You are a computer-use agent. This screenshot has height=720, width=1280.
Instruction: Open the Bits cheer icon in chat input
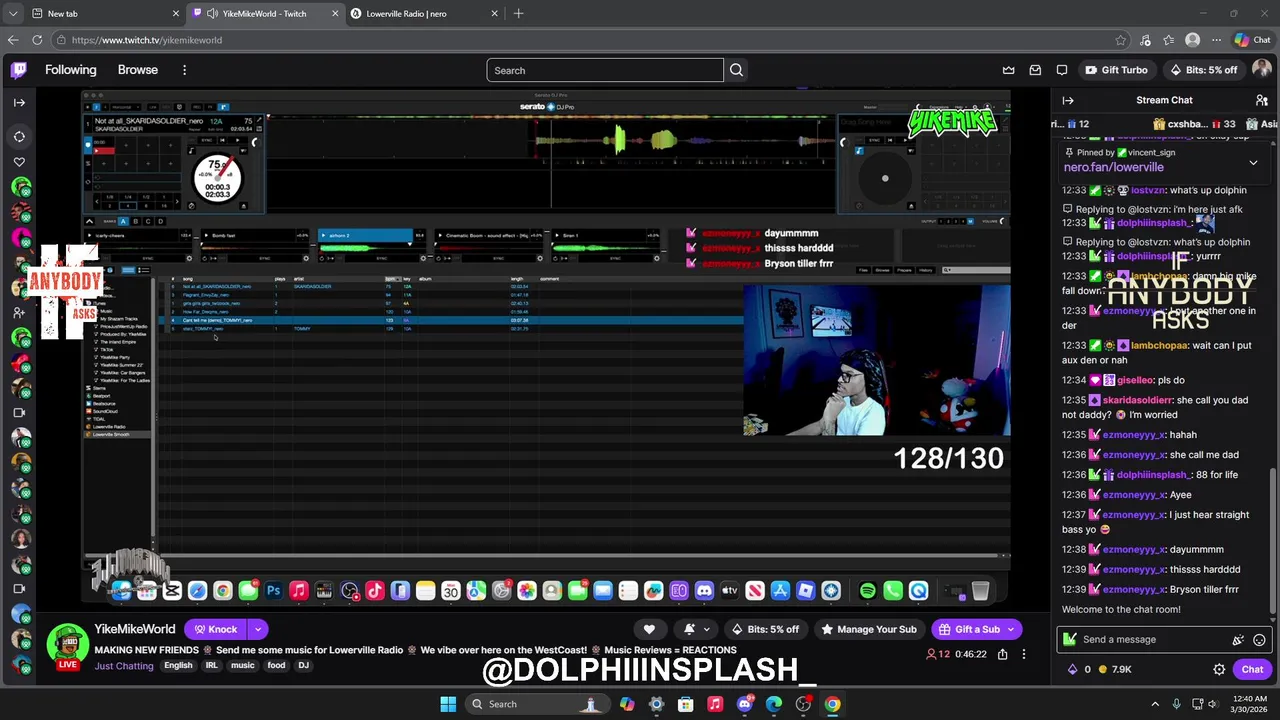tap(1238, 640)
